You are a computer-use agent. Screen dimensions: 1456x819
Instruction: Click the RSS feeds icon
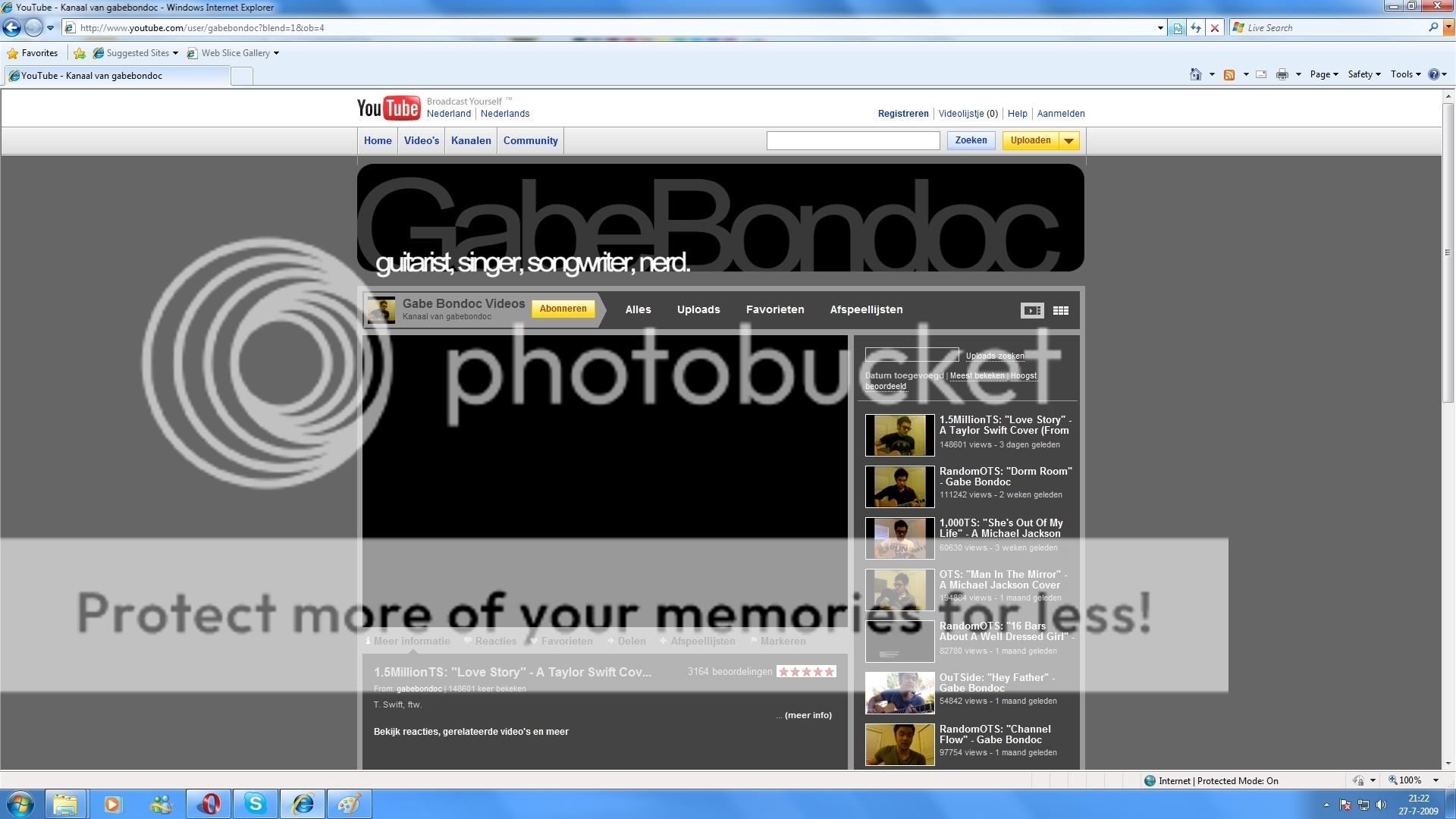[1229, 74]
